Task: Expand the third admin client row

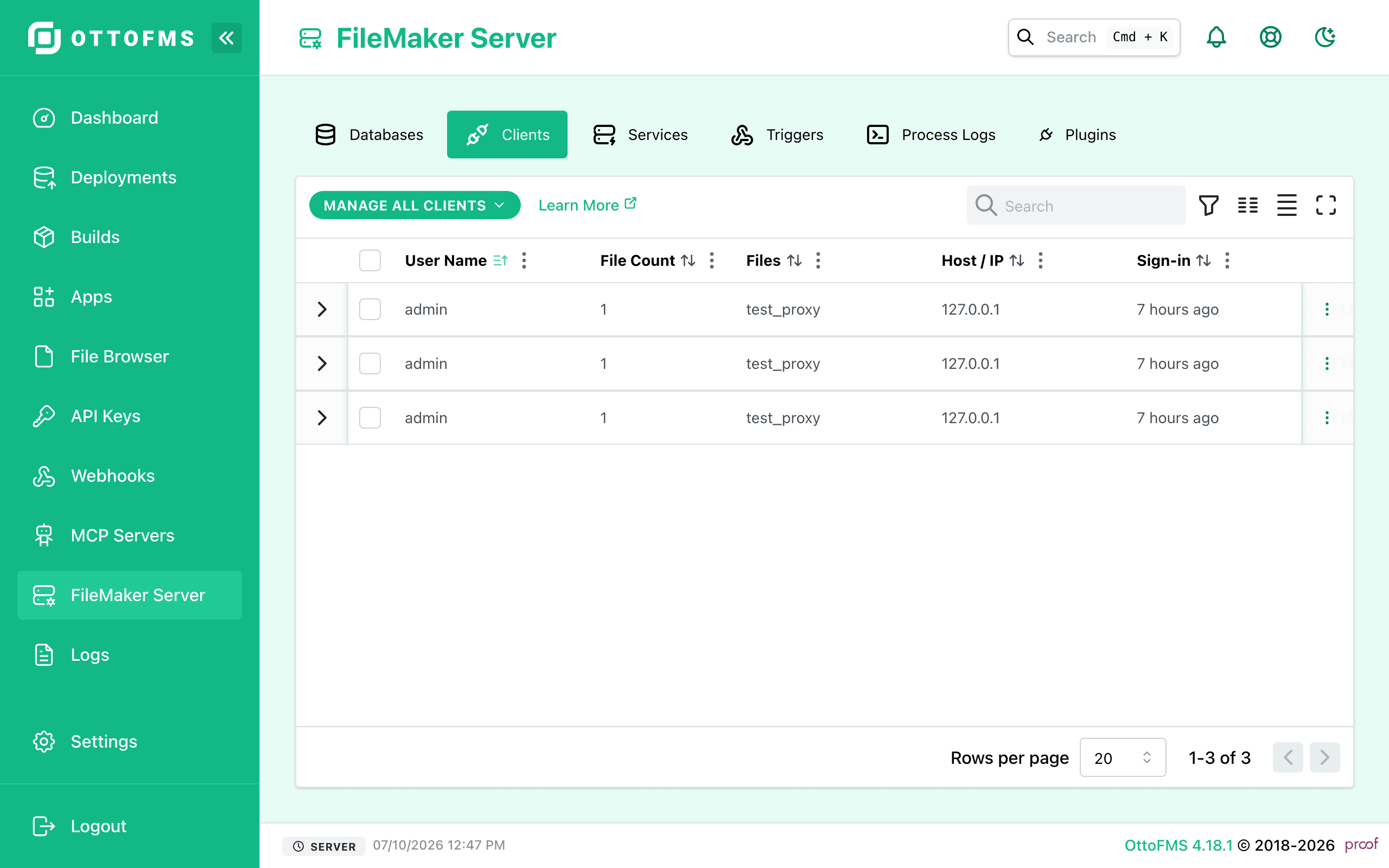Action: tap(322, 417)
